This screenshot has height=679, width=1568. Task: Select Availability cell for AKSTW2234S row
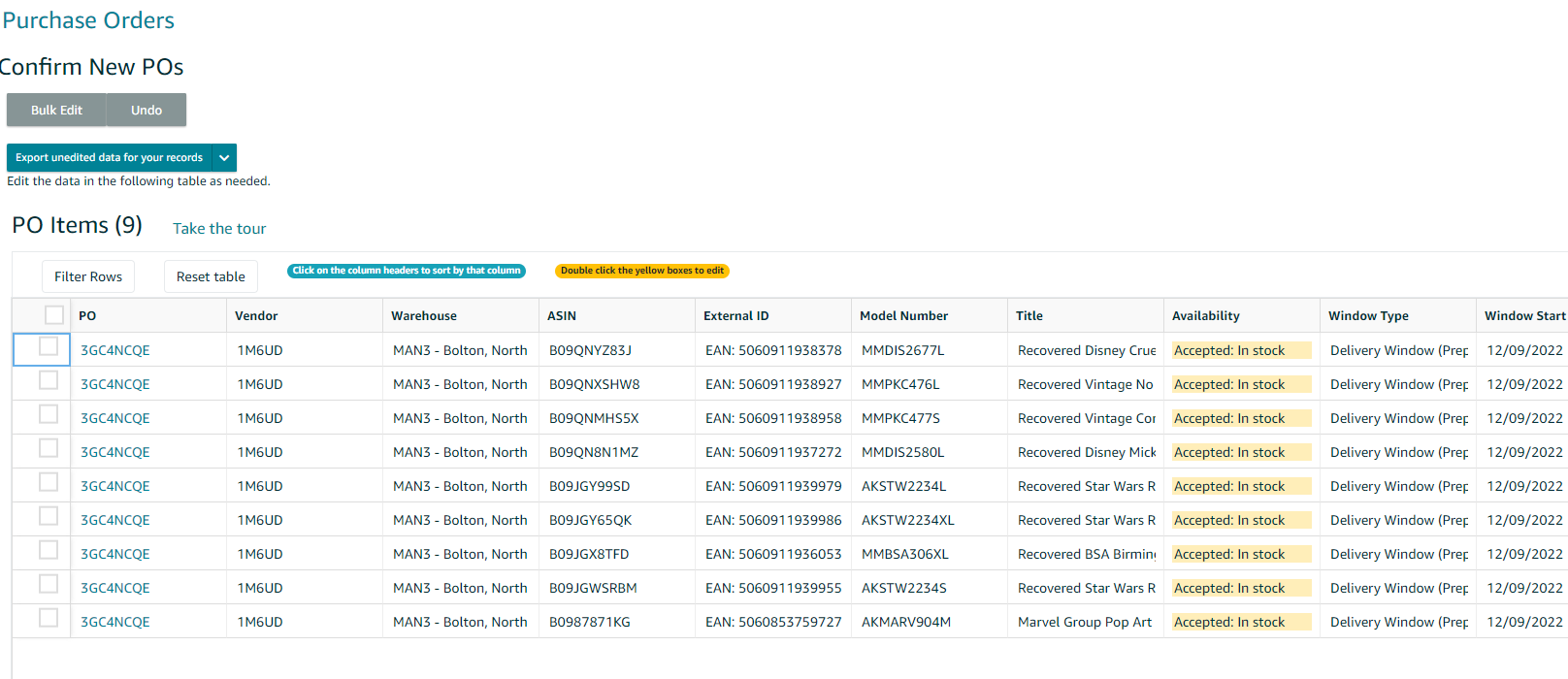coord(1242,588)
